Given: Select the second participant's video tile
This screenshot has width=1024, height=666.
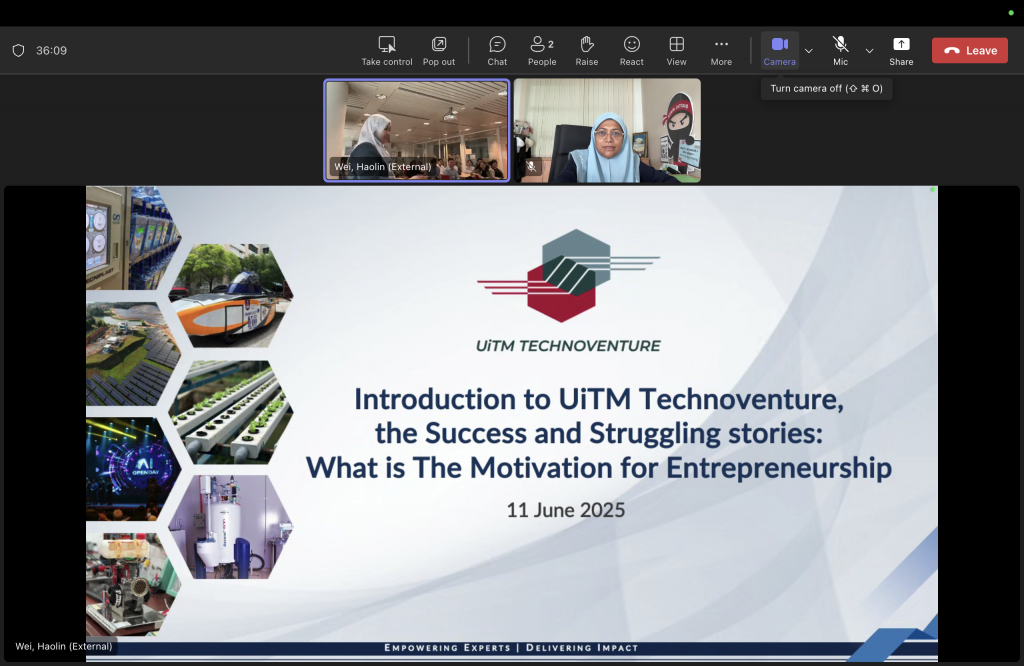Looking at the screenshot, I should pyautogui.click(x=607, y=130).
